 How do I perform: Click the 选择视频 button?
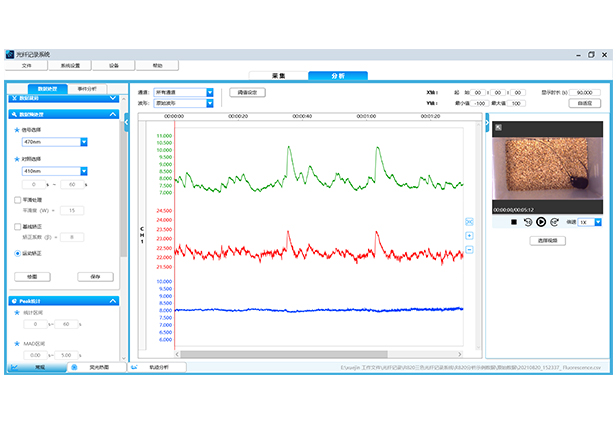[x=547, y=241]
